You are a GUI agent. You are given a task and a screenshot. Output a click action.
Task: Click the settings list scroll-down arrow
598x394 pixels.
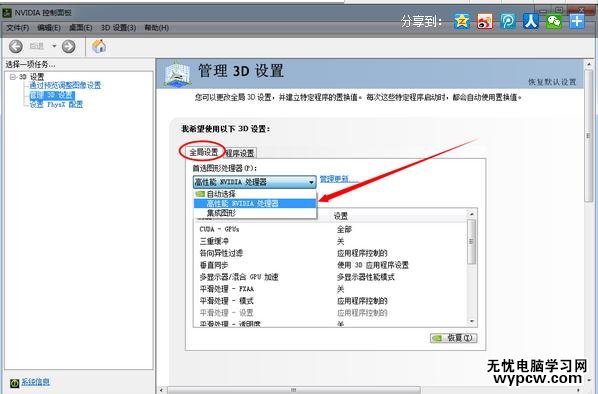[x=472, y=322]
